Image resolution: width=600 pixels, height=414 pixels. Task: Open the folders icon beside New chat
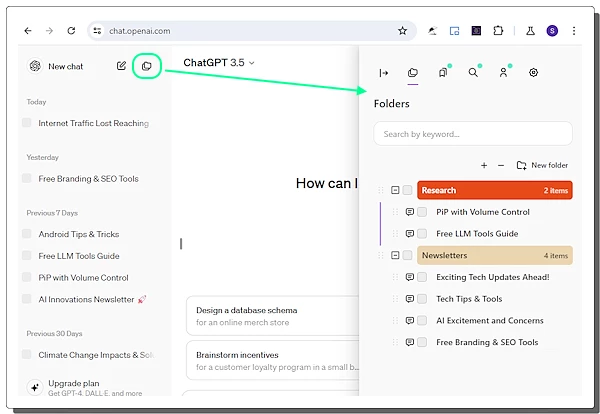[146, 66]
